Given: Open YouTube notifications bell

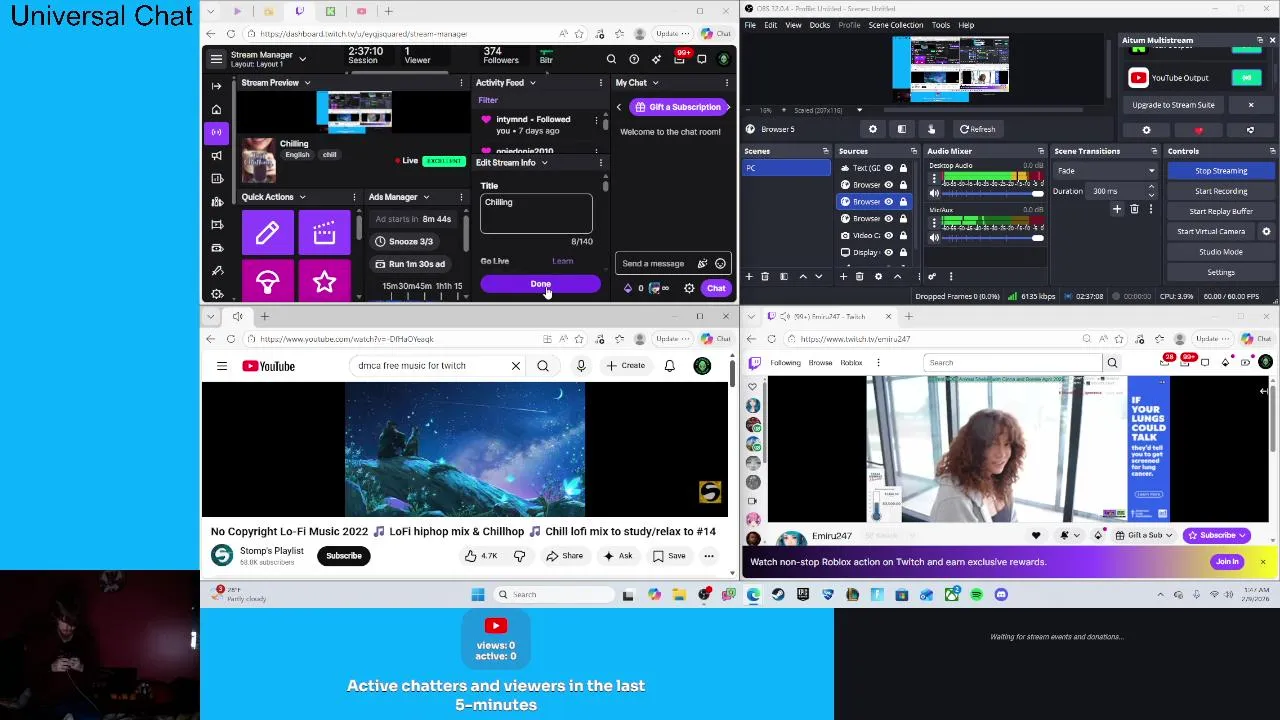Looking at the screenshot, I should tap(669, 366).
